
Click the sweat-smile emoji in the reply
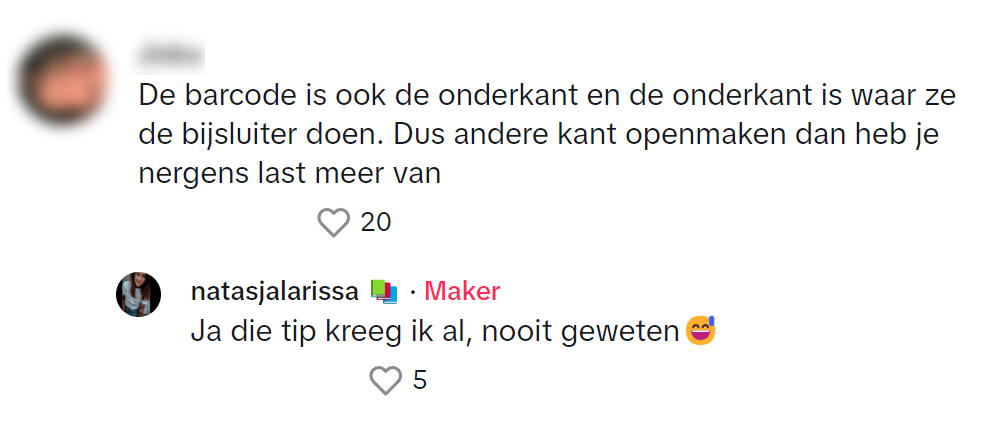pos(702,330)
